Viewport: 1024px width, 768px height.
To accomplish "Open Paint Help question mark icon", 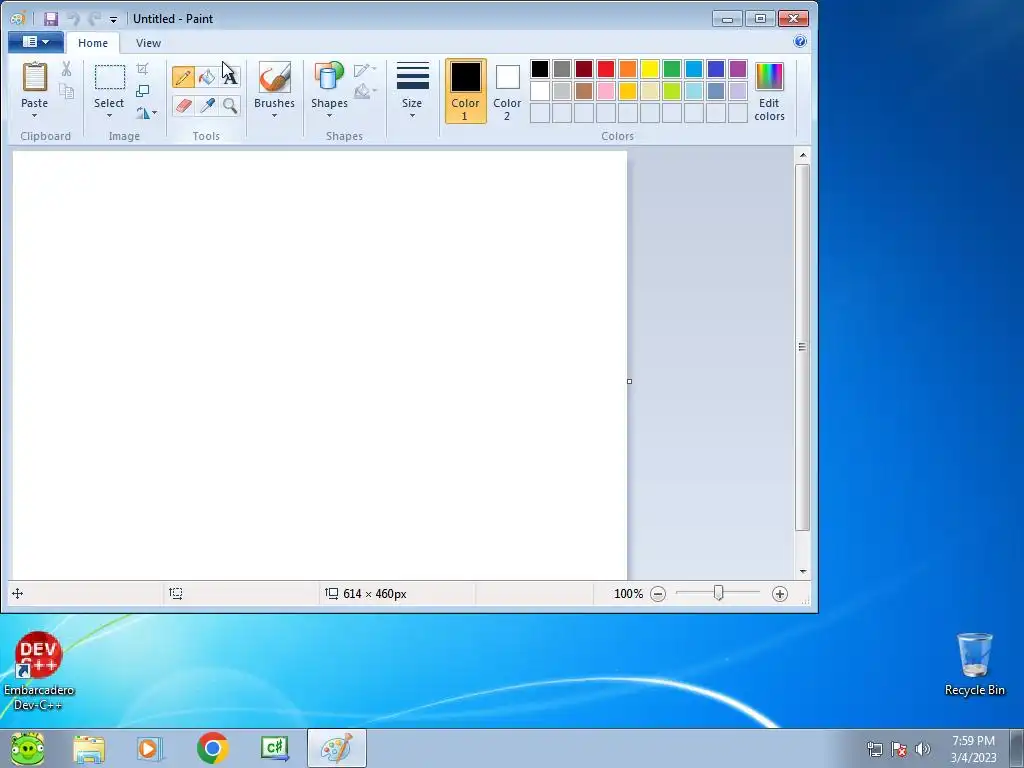I will pos(800,42).
